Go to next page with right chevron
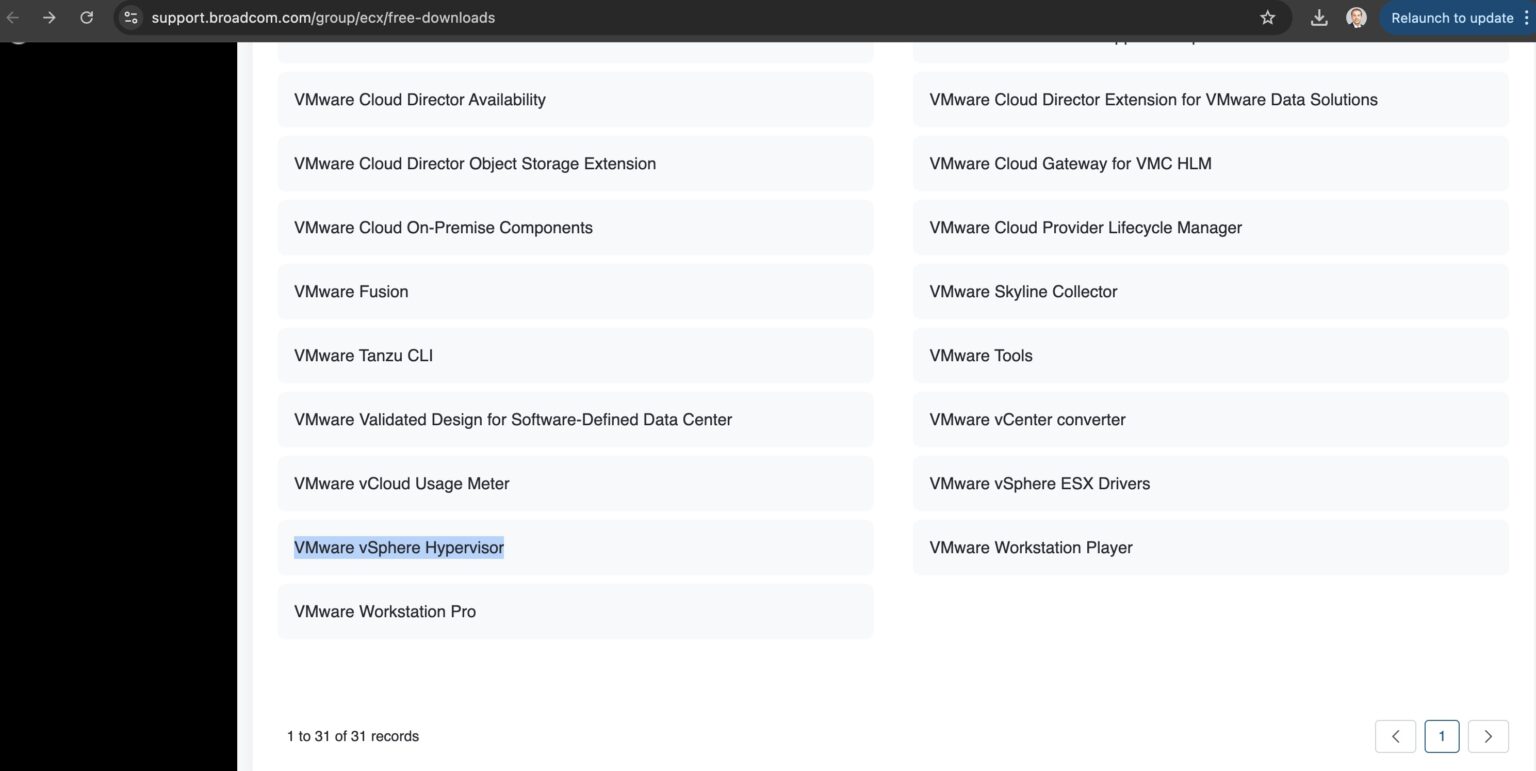The height and width of the screenshot is (771, 1536). (1487, 735)
